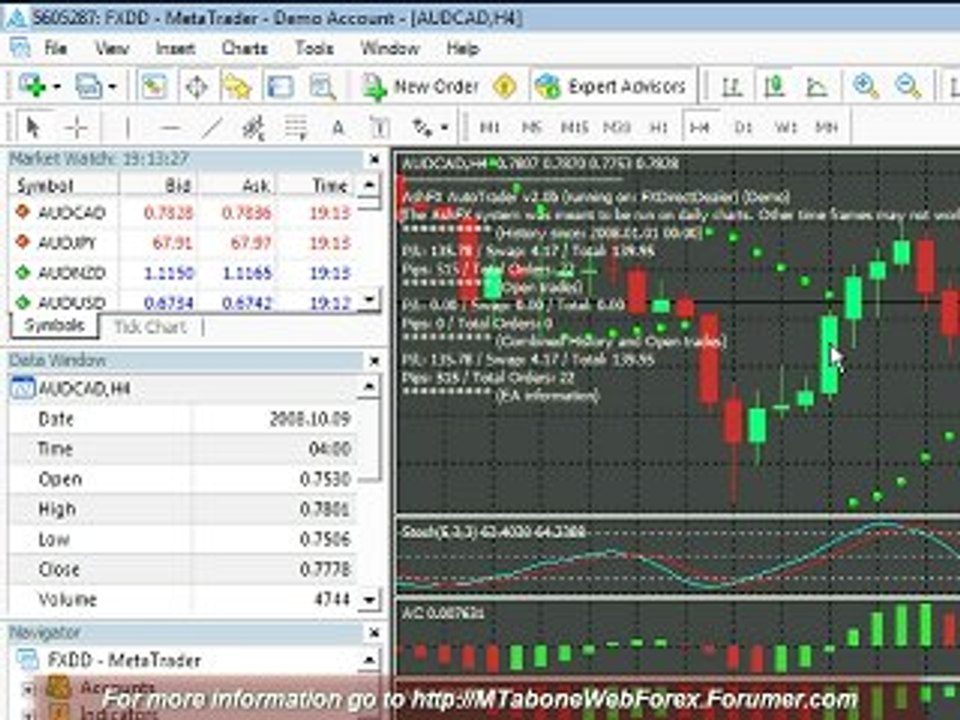This screenshot has height=720, width=960.
Task: Close the Data Window panel
Action: [375, 361]
